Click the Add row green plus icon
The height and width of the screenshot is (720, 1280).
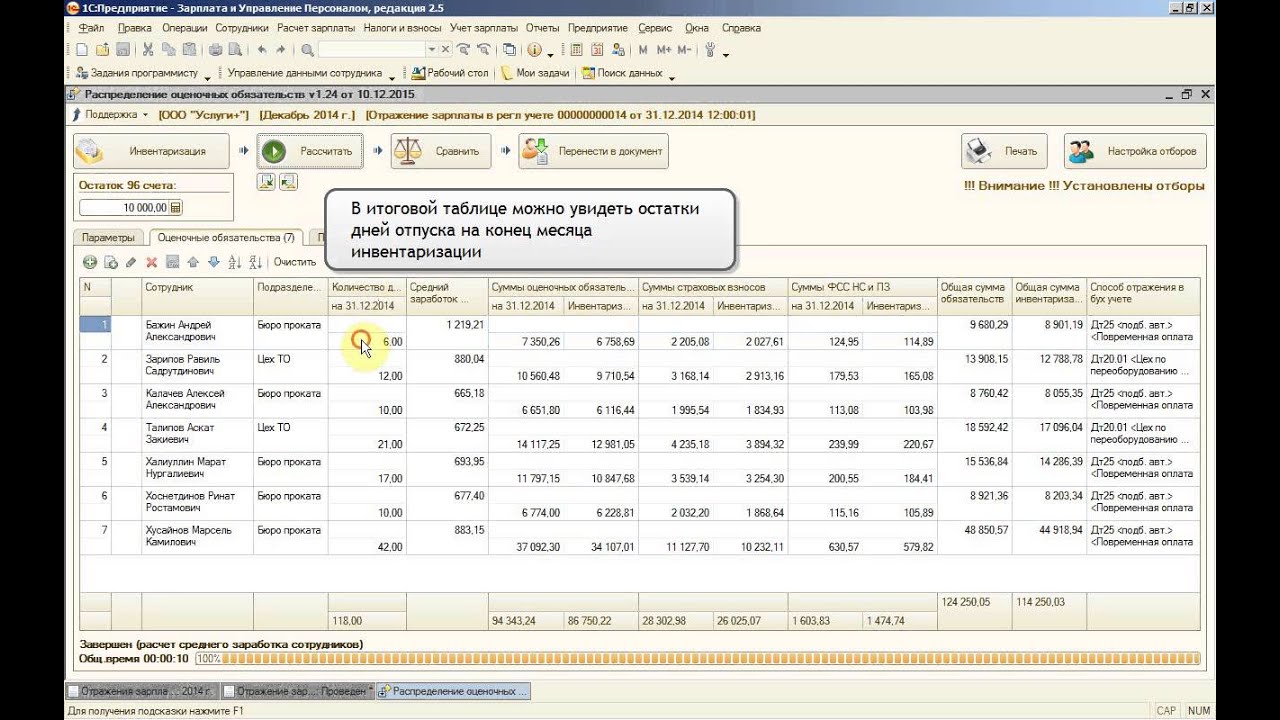tap(89, 262)
